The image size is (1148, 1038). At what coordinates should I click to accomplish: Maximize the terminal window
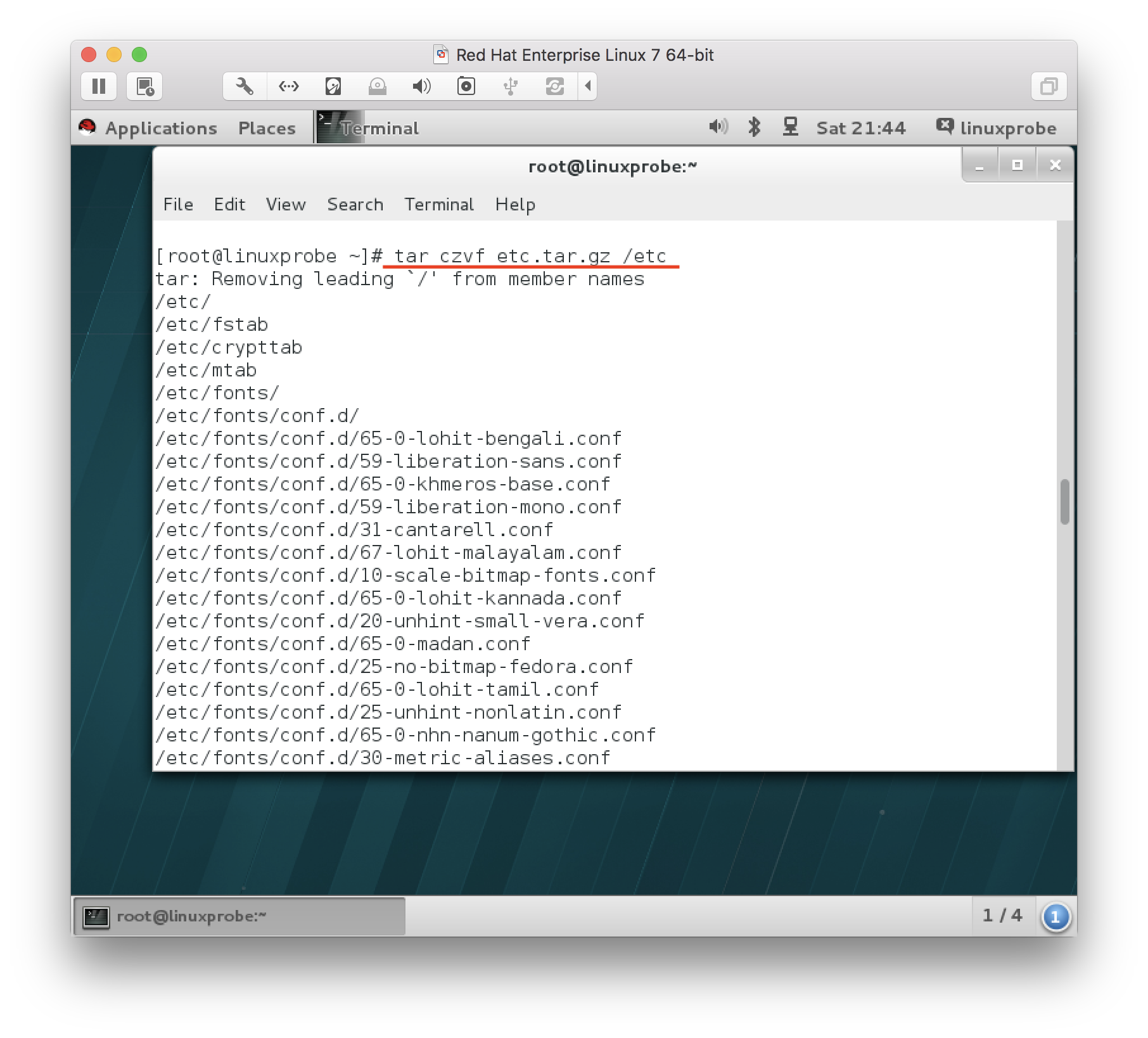pyautogui.click(x=1017, y=165)
